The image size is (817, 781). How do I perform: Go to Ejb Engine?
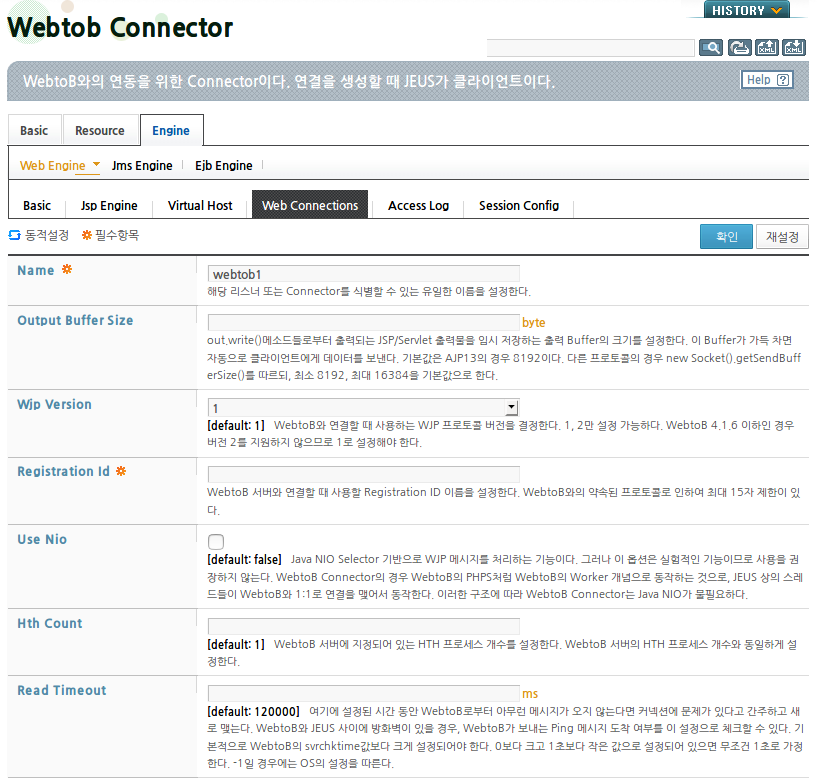click(224, 166)
